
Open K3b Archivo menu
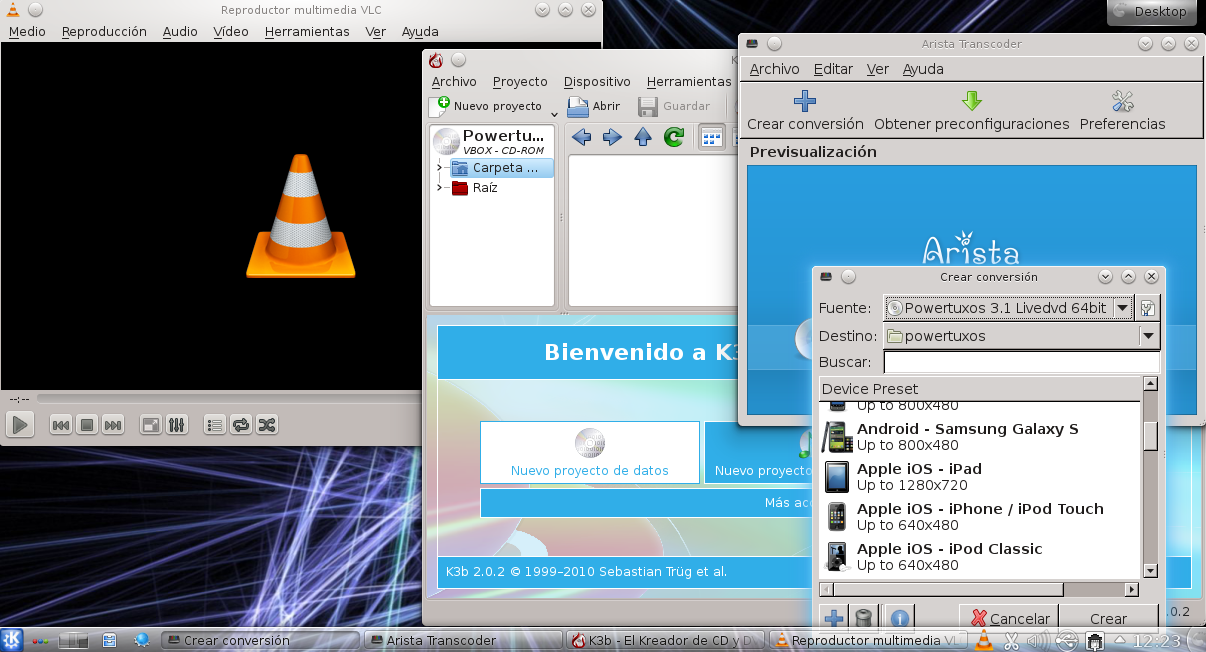[454, 81]
